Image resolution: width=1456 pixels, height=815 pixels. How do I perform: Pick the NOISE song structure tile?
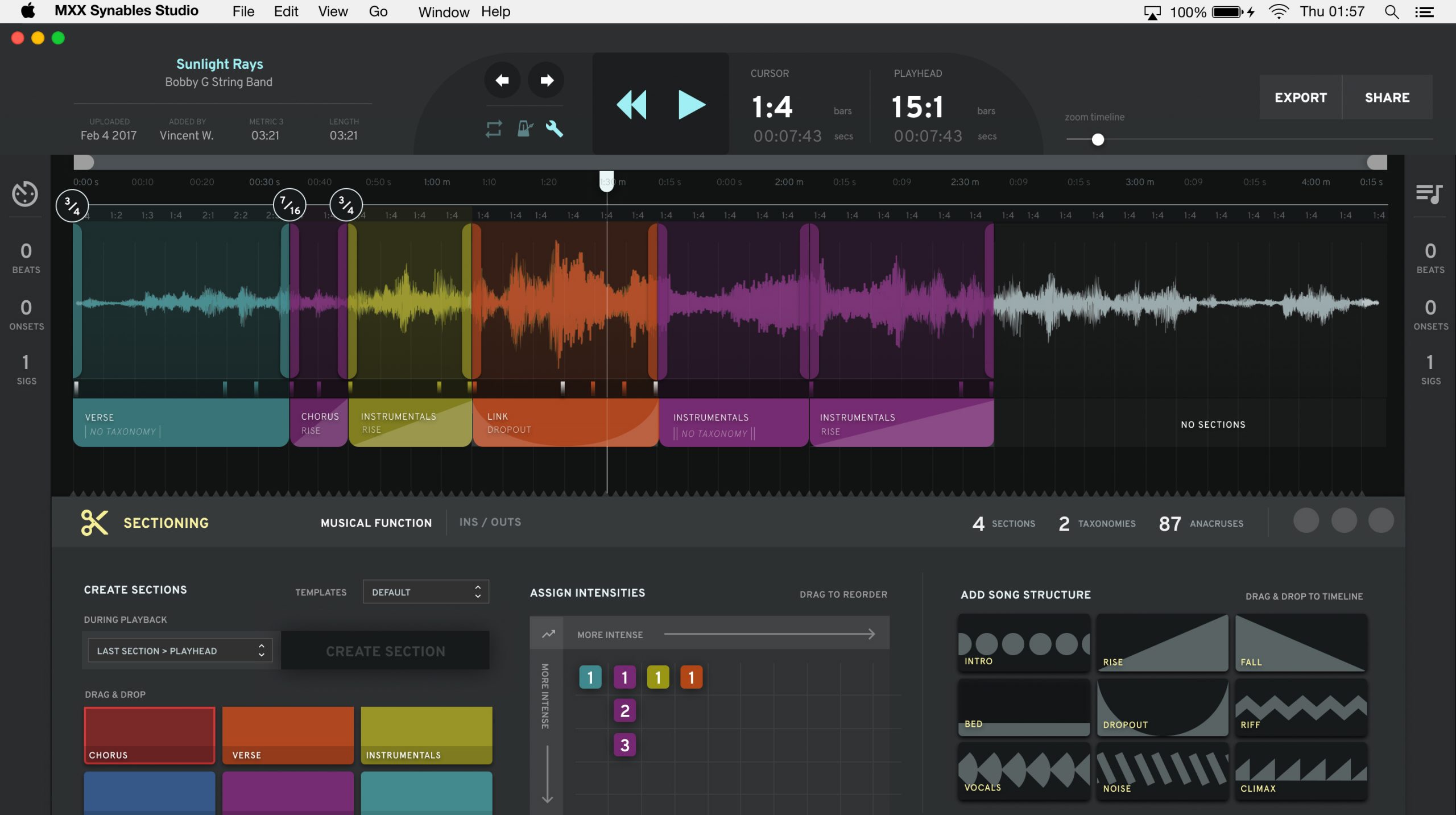click(1163, 771)
